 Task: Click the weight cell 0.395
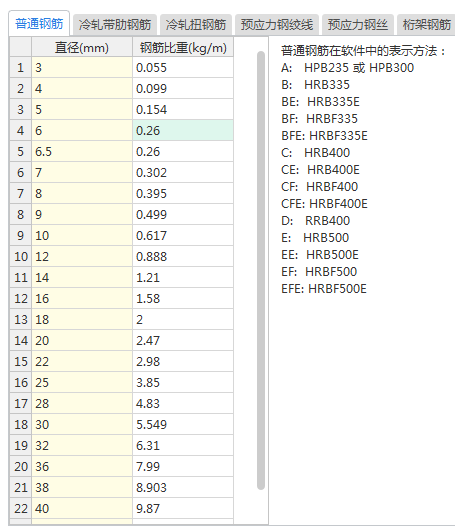(183, 194)
